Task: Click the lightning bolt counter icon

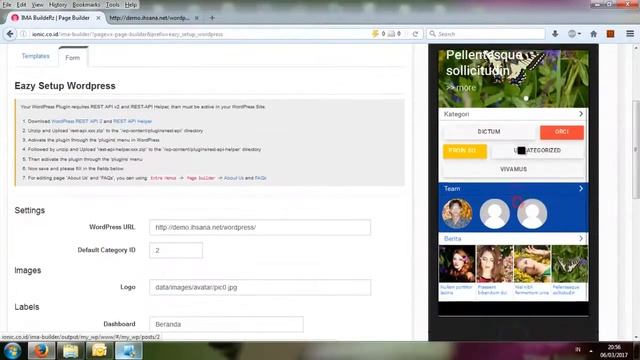Action: point(375,34)
